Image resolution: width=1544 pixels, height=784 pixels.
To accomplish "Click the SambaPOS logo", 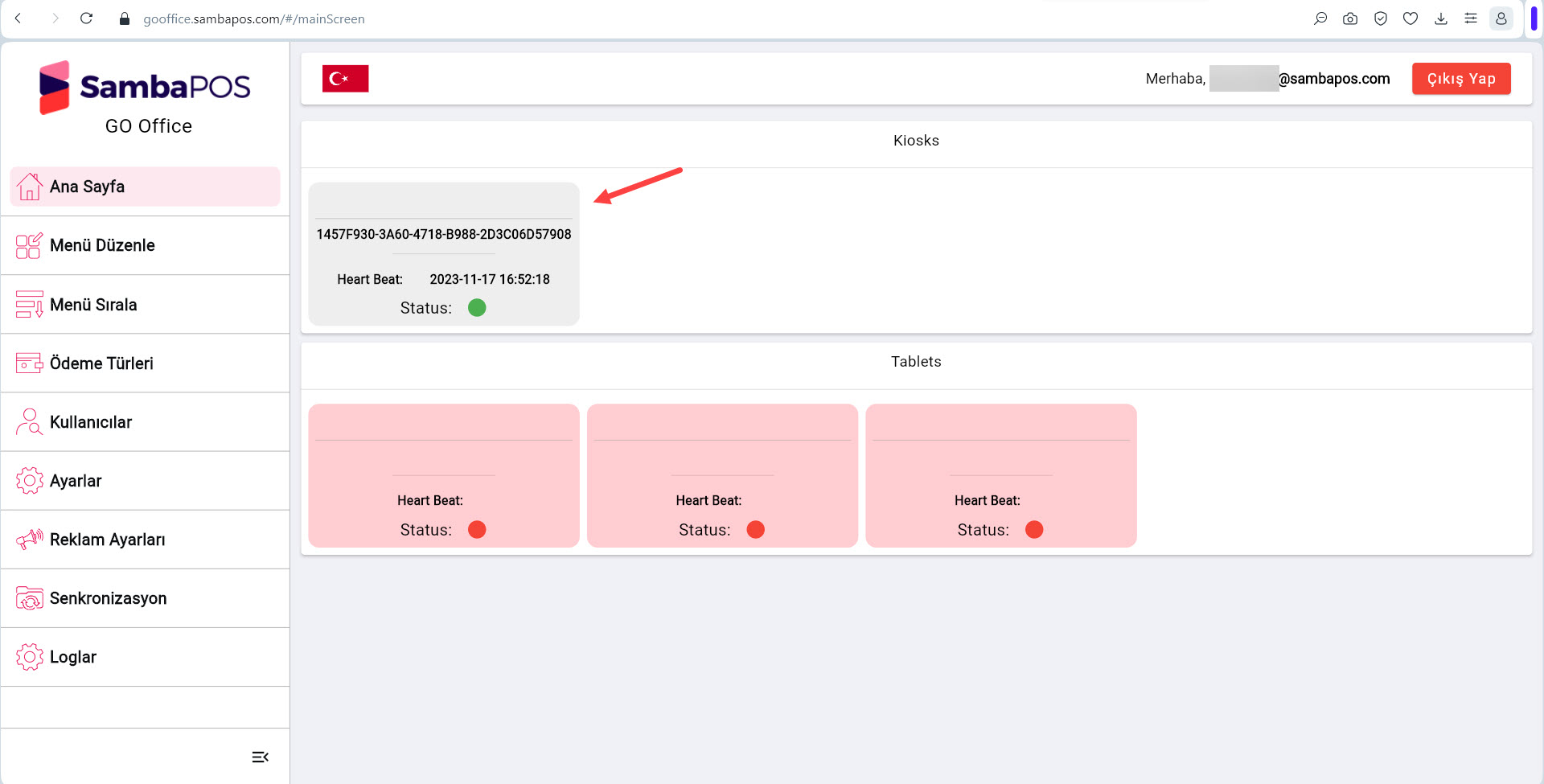I will (x=145, y=87).
